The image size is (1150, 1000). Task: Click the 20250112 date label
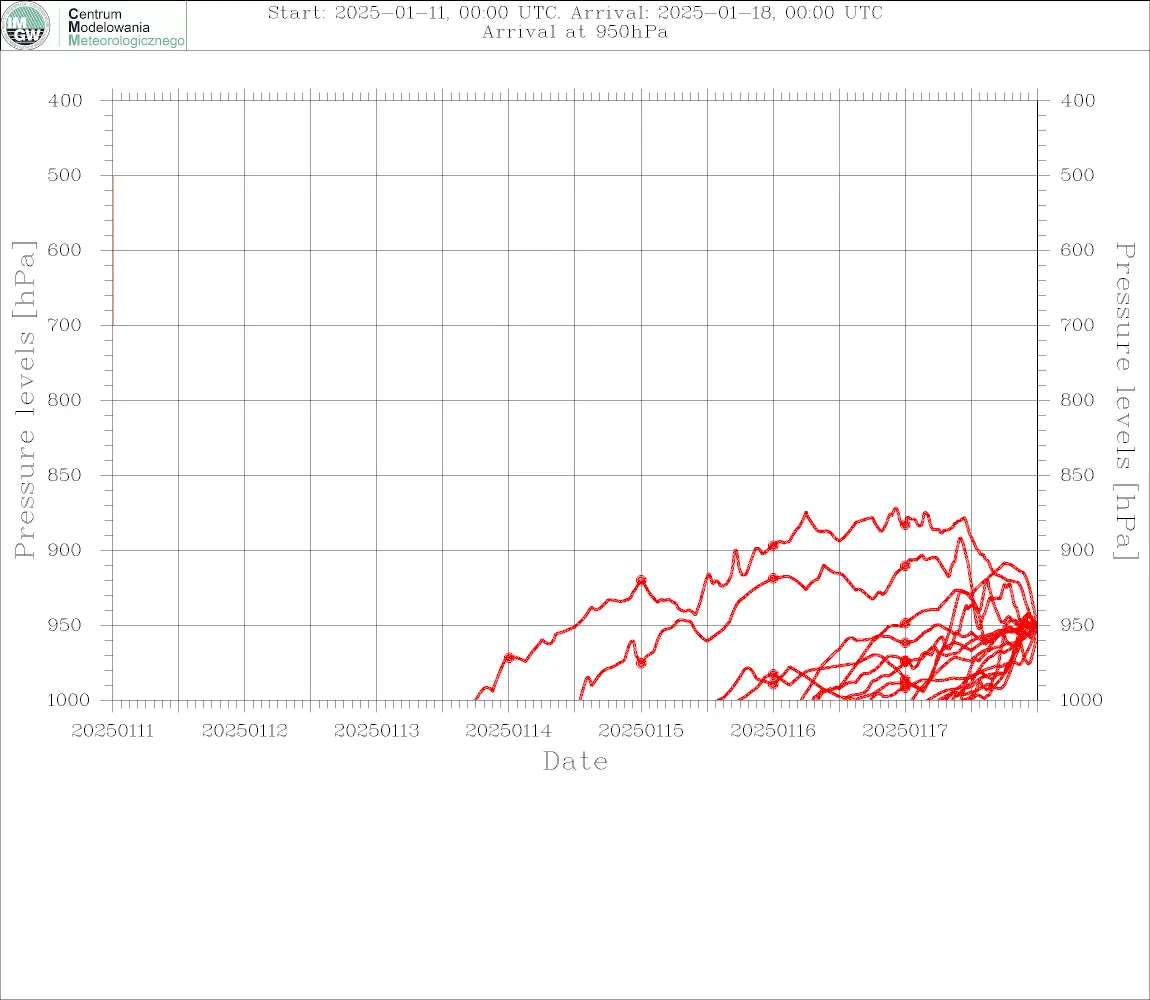[244, 731]
